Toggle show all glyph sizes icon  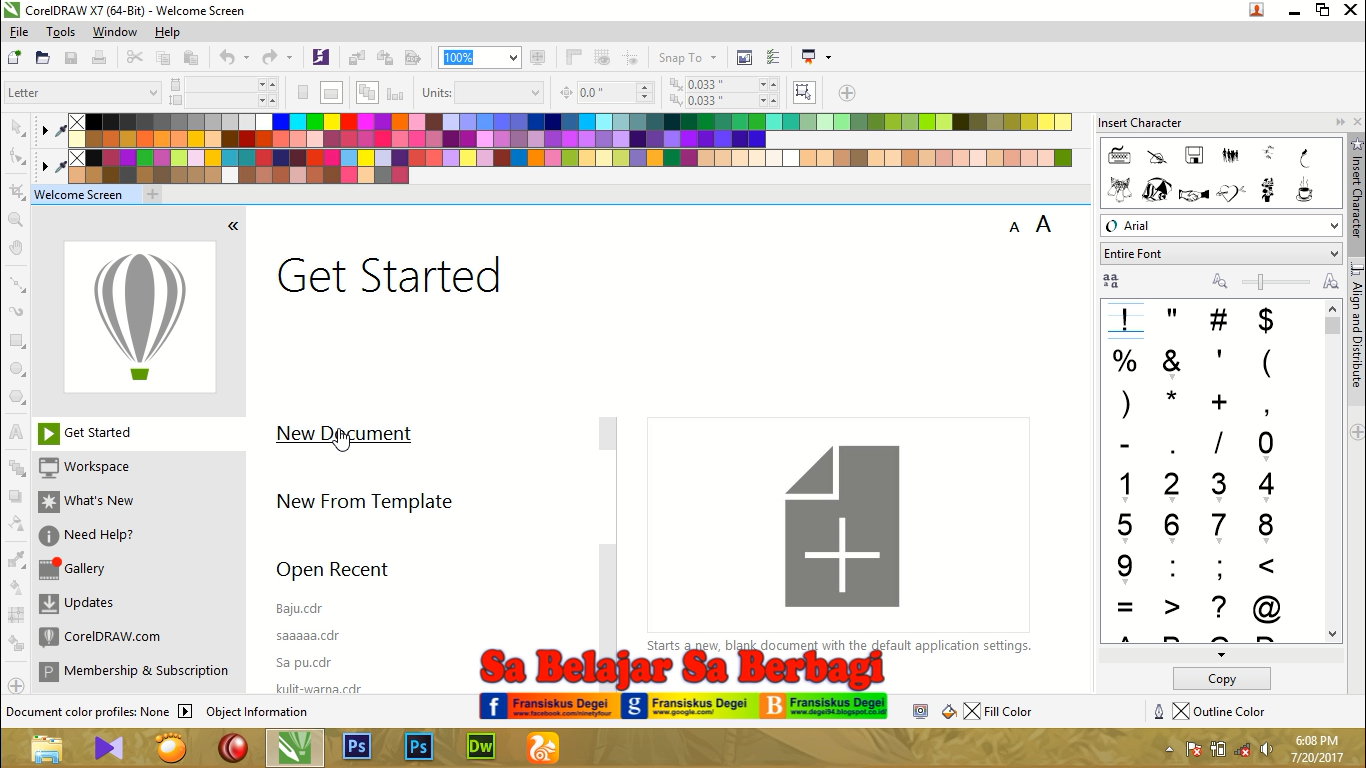pos(1110,282)
